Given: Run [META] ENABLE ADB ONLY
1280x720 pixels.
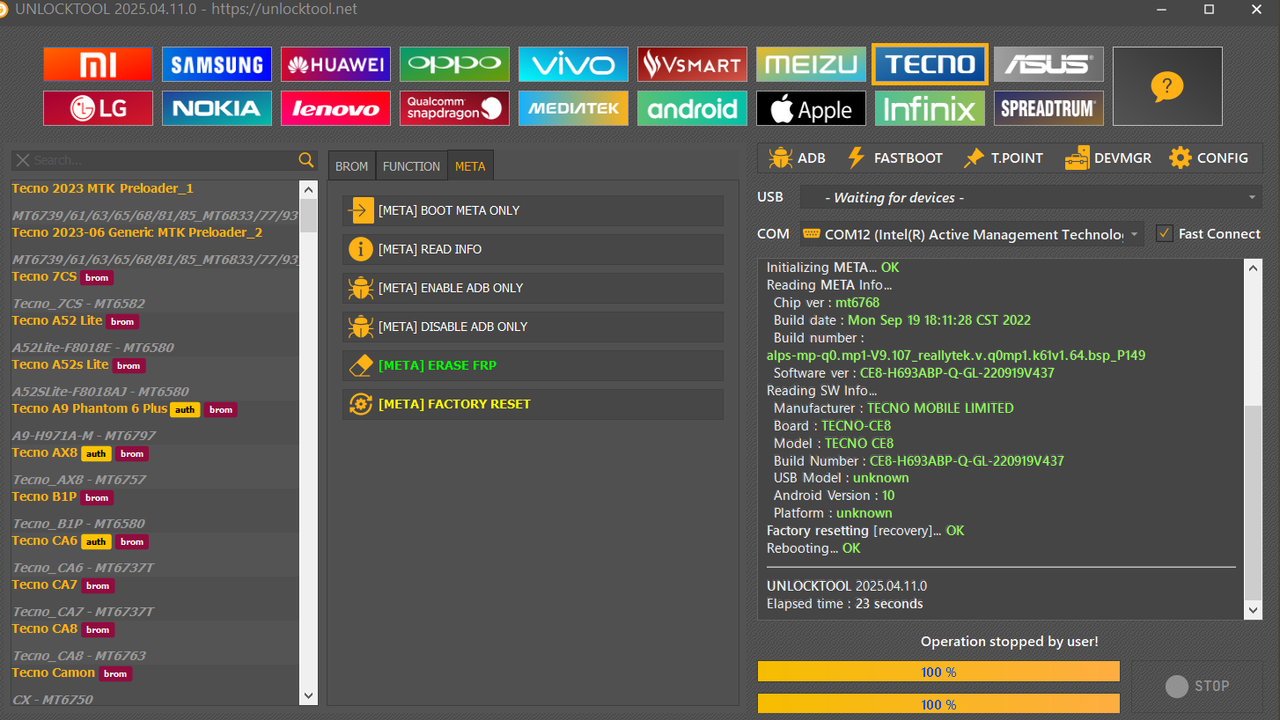Looking at the screenshot, I should click(x=533, y=288).
